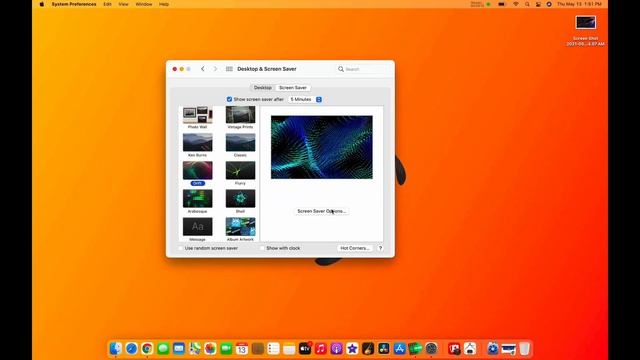Open the System Preferences menu

click(74, 4)
